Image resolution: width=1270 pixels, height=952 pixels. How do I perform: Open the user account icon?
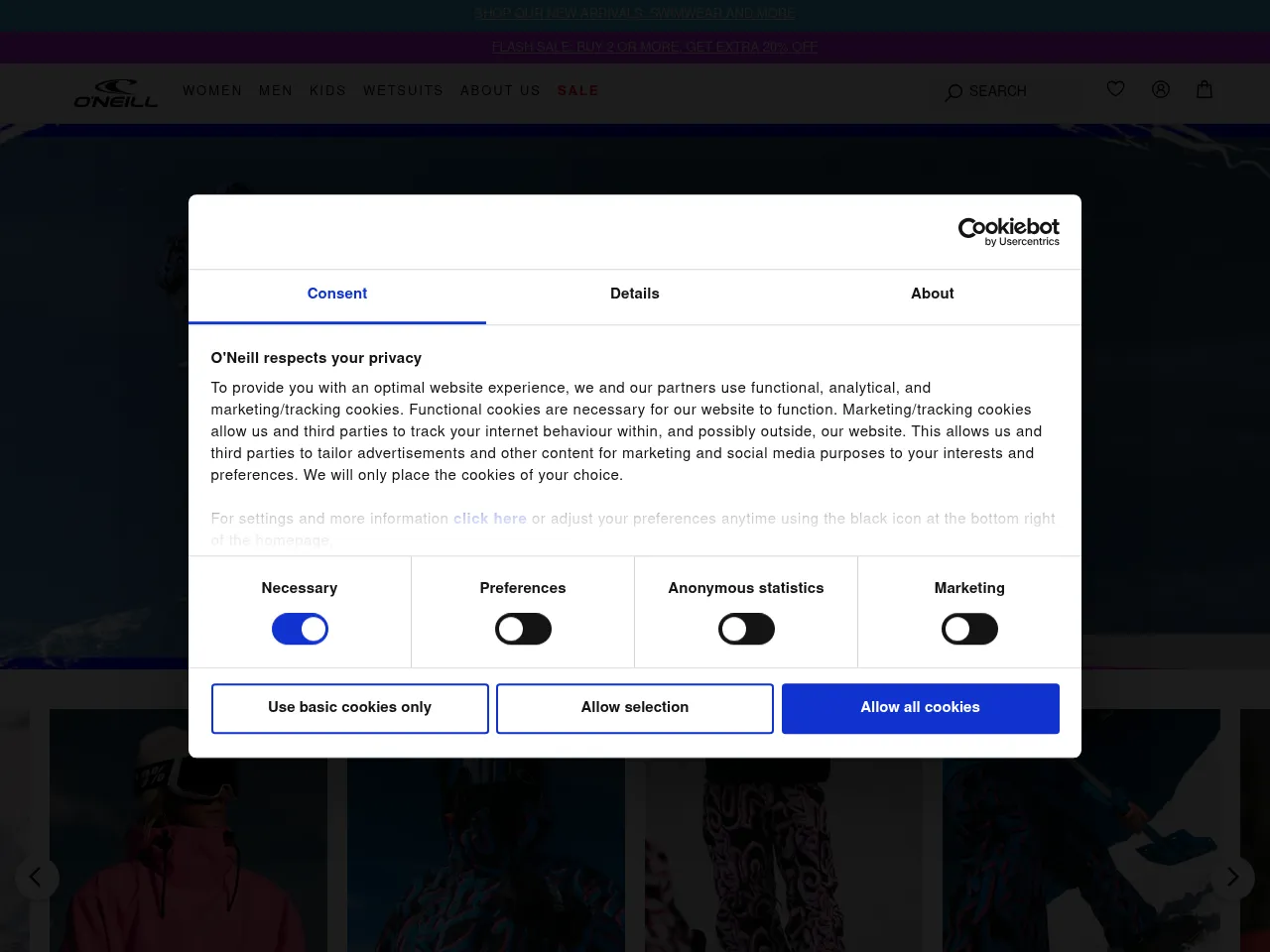point(1160,89)
